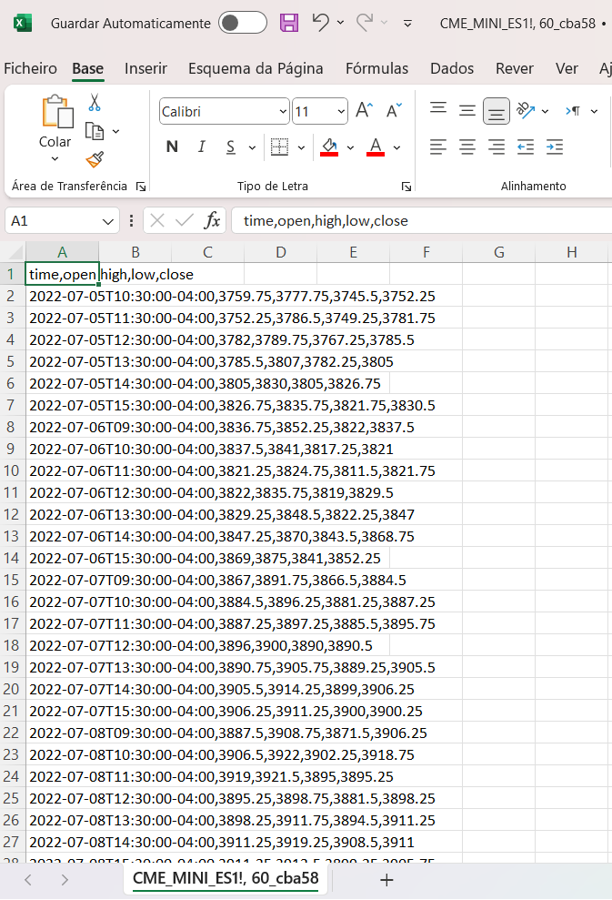Center align text horizontally

[467, 147]
